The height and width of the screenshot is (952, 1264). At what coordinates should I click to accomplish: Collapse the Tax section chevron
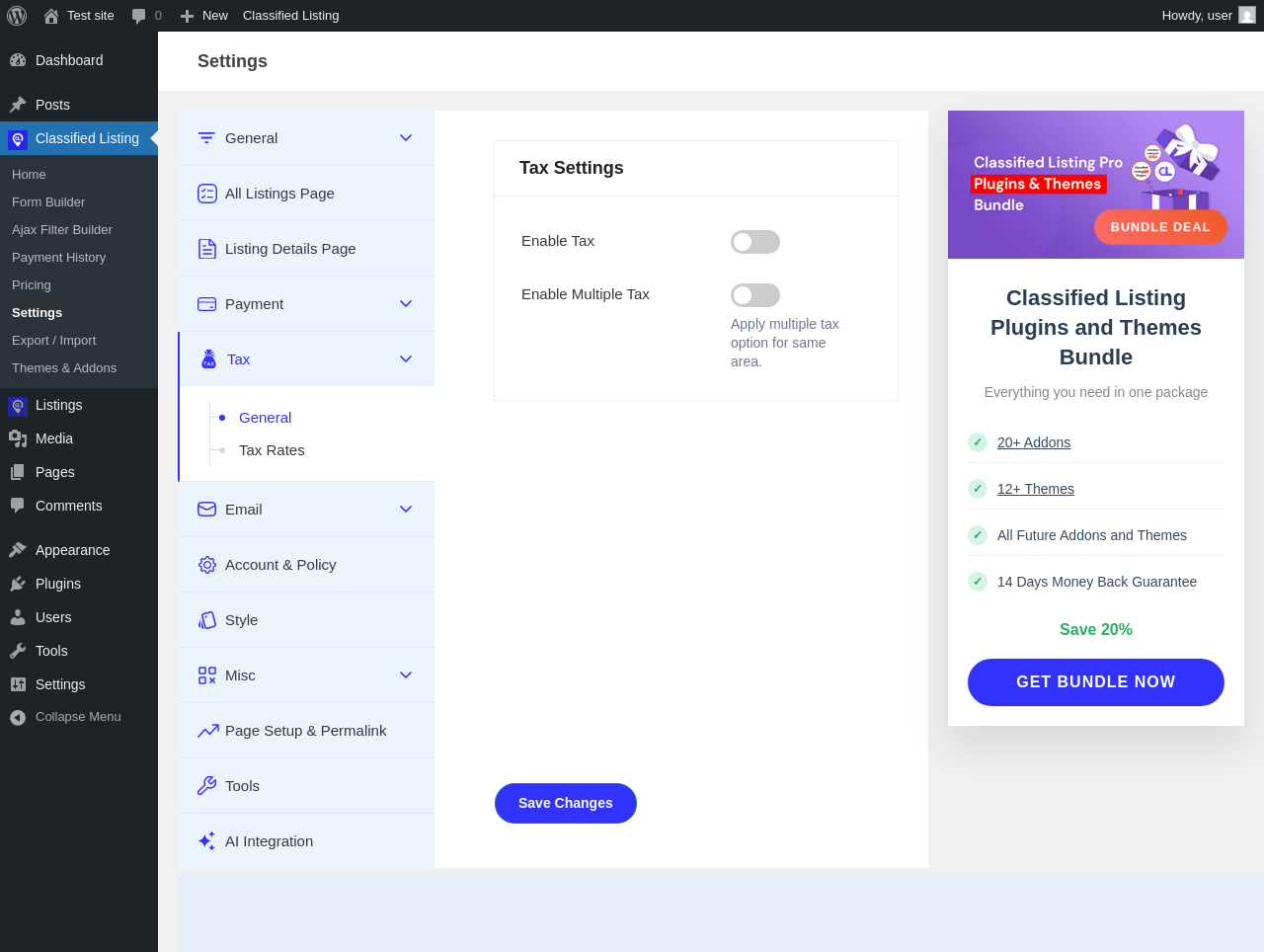tap(406, 359)
